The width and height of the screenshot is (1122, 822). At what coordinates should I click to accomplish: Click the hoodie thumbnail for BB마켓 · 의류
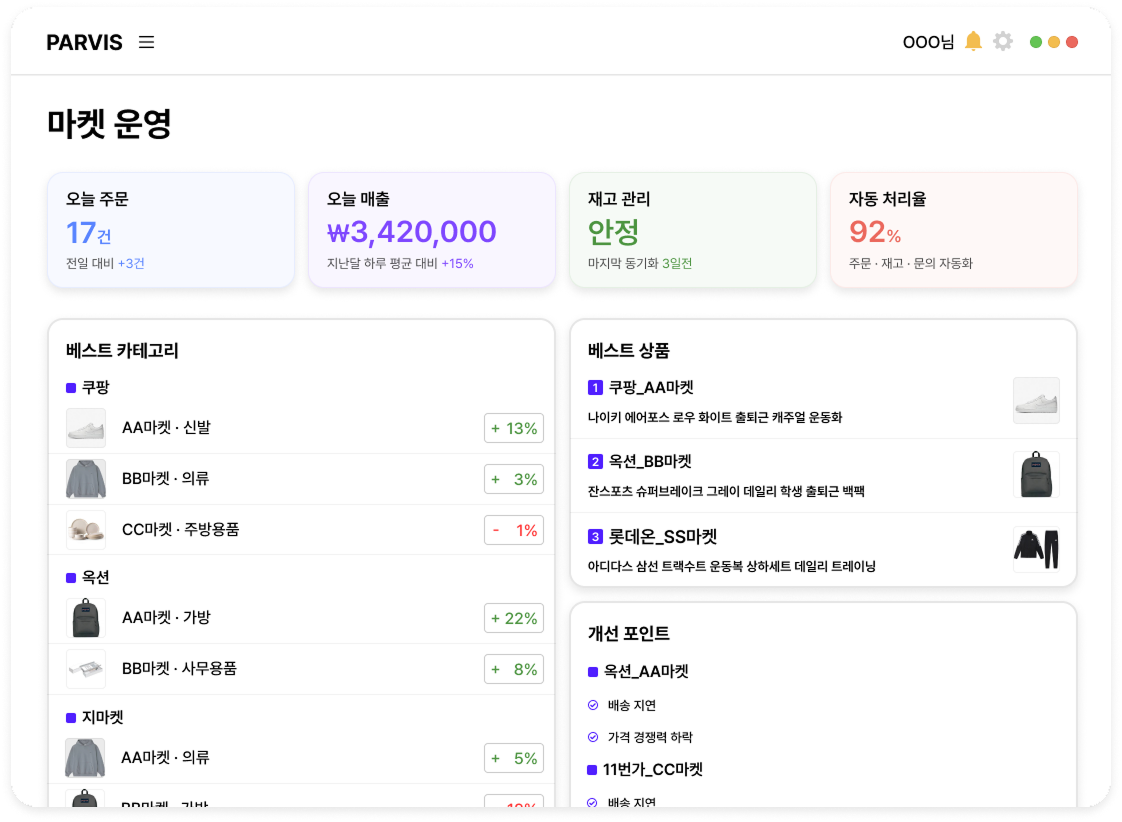coord(86,479)
